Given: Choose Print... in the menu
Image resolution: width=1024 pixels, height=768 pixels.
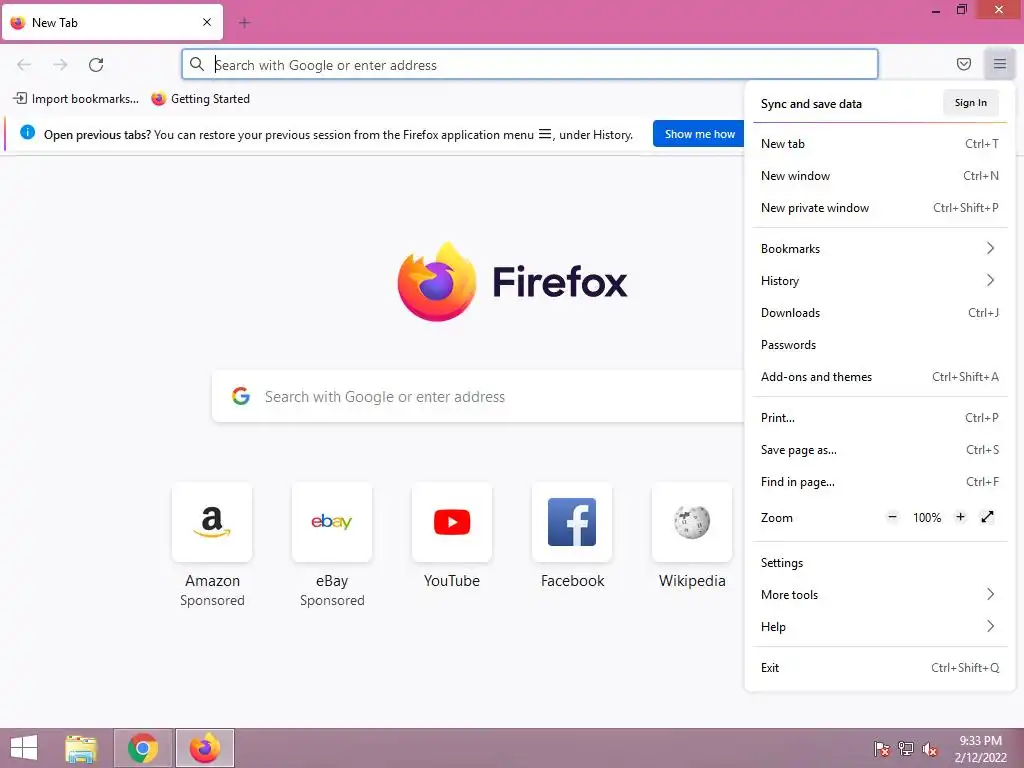Looking at the screenshot, I should 880,418.
